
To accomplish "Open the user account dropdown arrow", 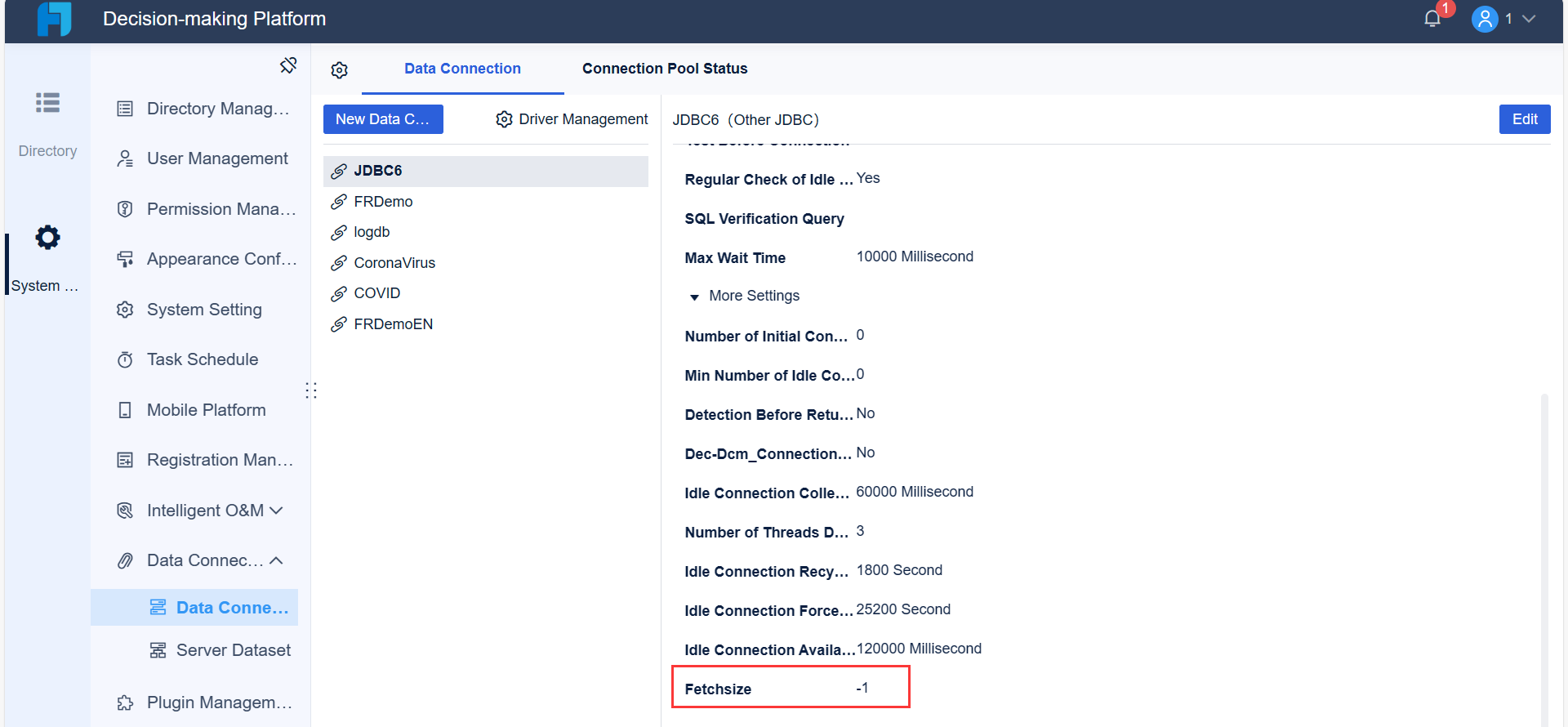I will [1530, 19].
